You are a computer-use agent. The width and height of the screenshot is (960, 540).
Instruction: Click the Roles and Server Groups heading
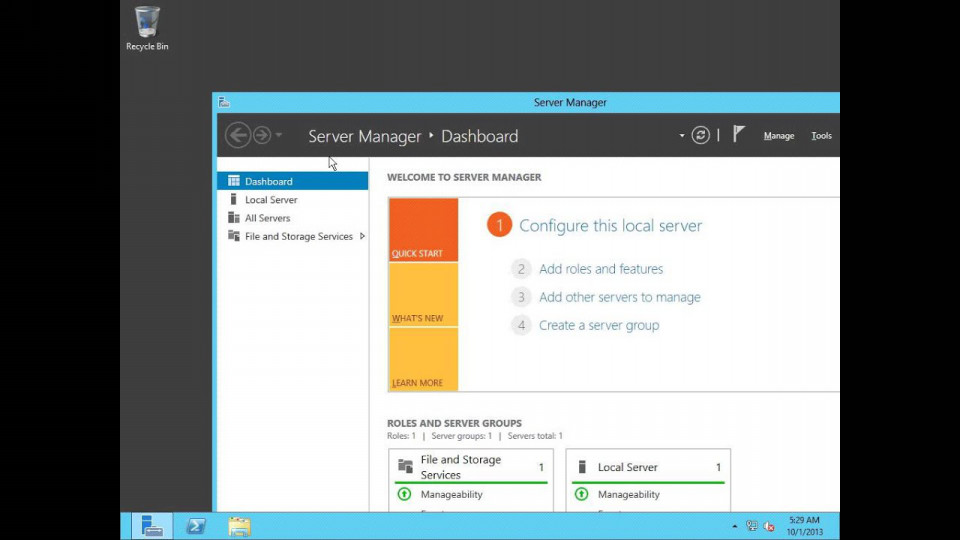point(454,423)
